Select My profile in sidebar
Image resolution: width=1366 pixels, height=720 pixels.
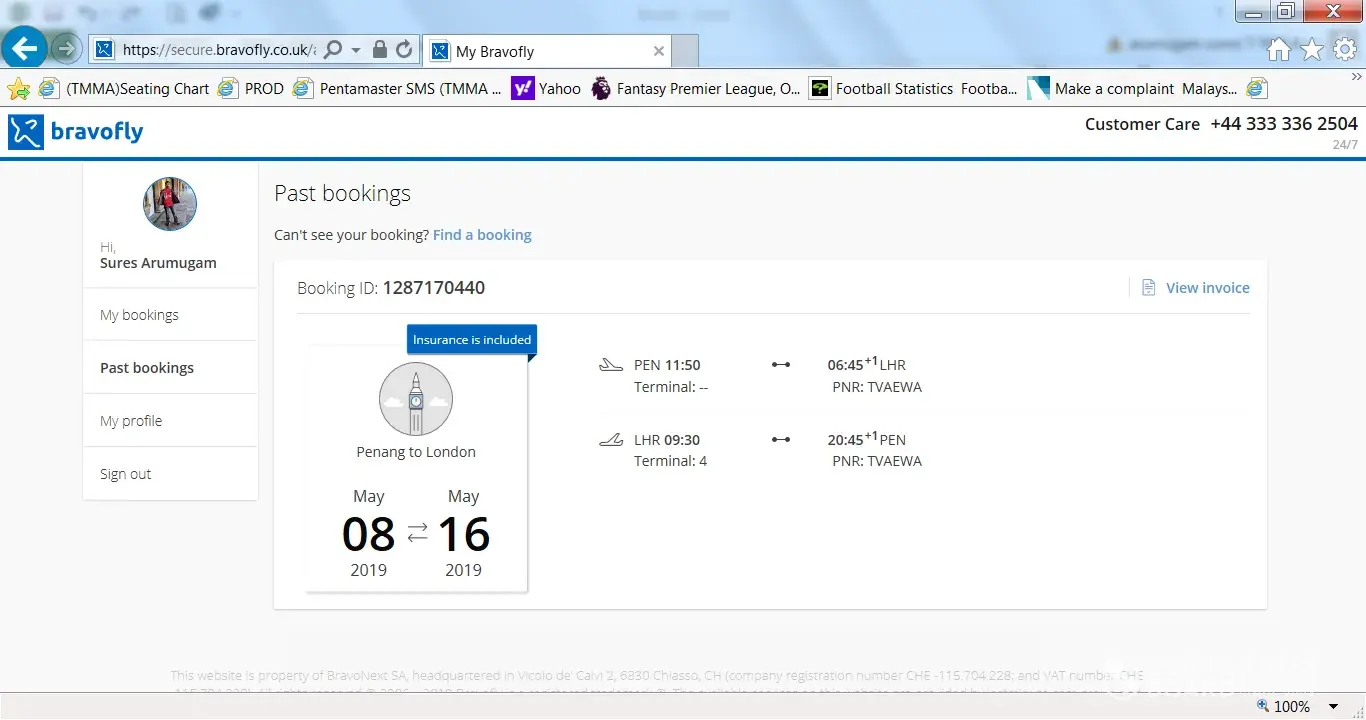(131, 421)
